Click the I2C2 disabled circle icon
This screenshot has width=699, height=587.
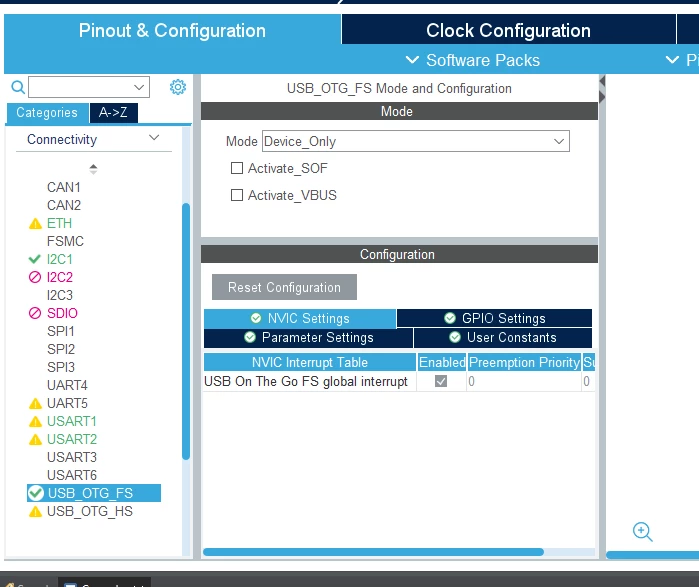pos(35,277)
